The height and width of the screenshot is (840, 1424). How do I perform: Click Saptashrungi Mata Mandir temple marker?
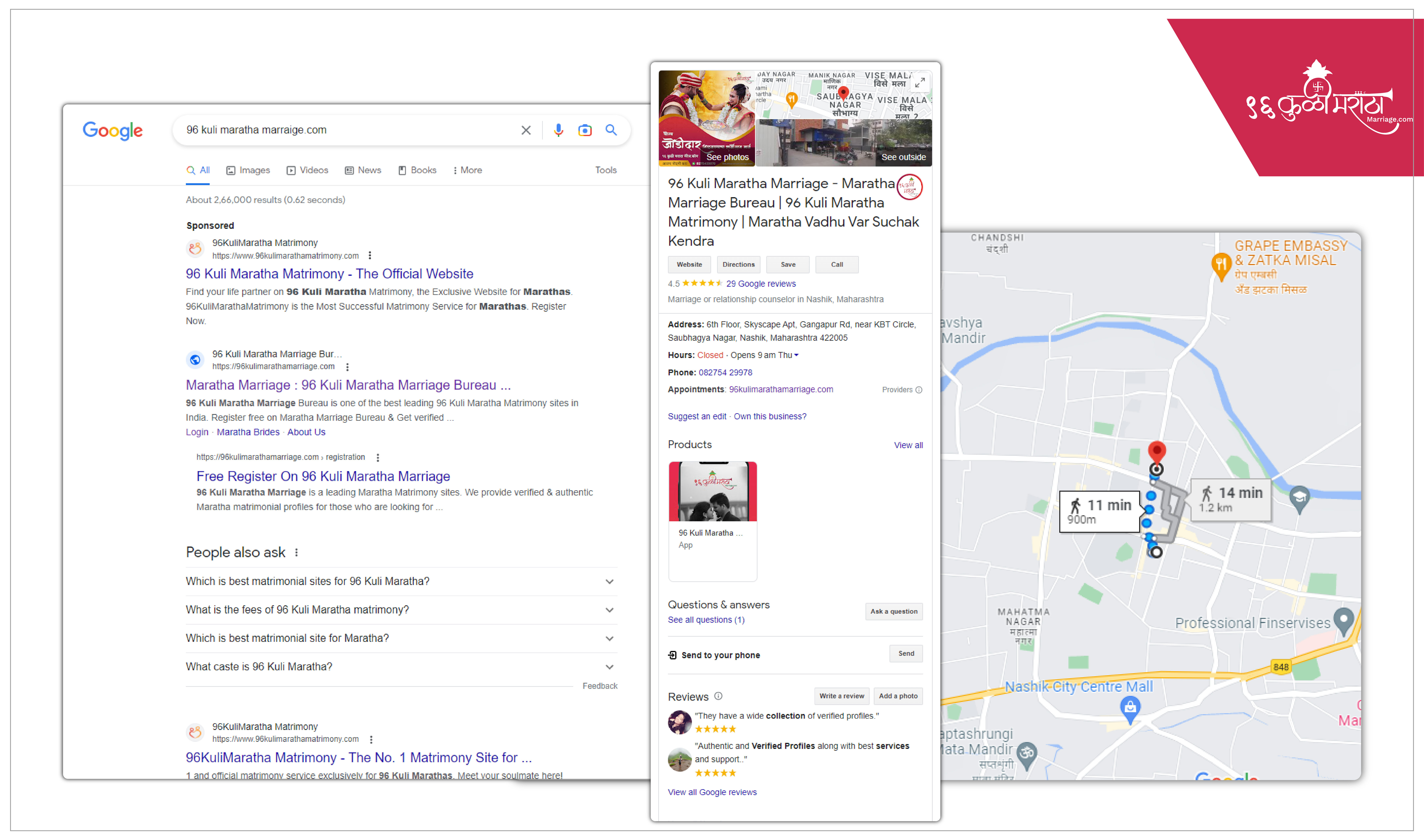pyautogui.click(x=1026, y=756)
